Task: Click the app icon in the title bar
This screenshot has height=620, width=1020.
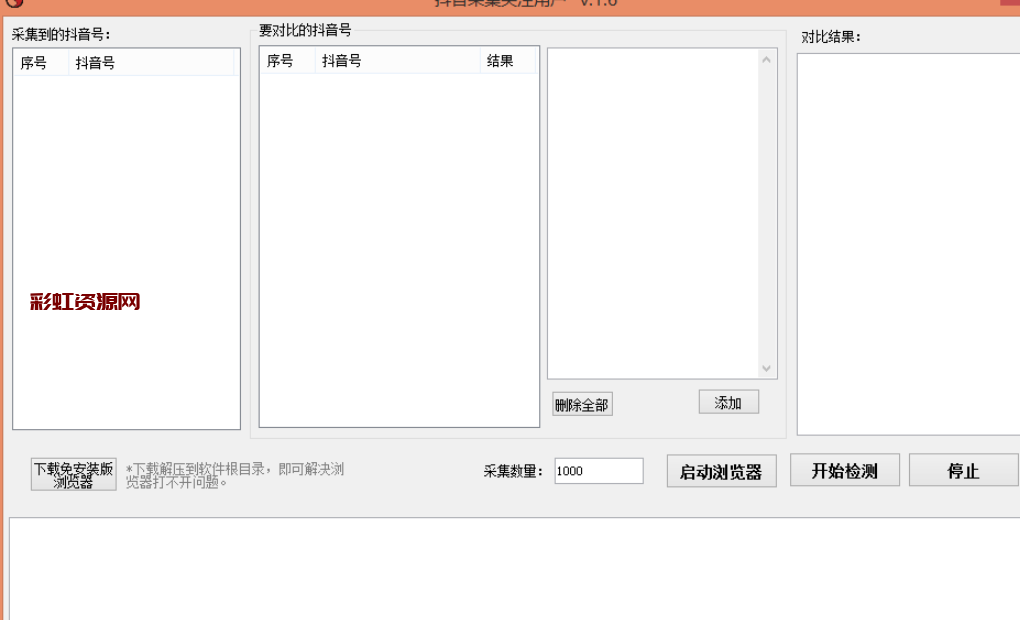Action: 12,3
